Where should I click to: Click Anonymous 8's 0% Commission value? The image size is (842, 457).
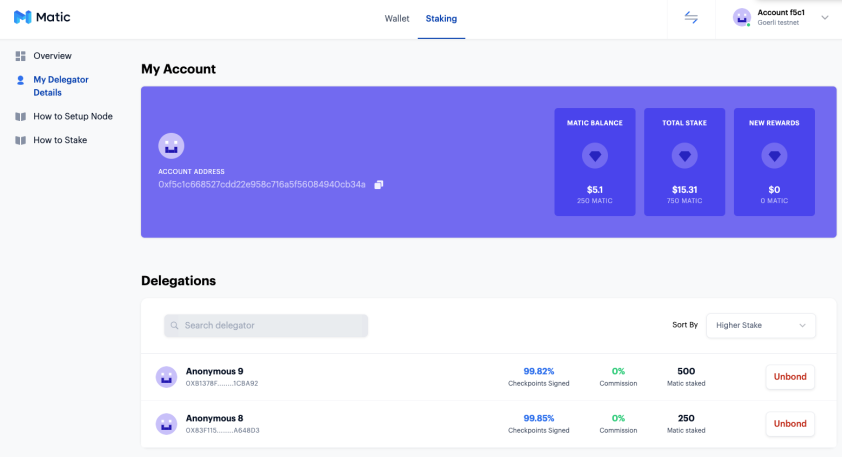tap(618, 418)
